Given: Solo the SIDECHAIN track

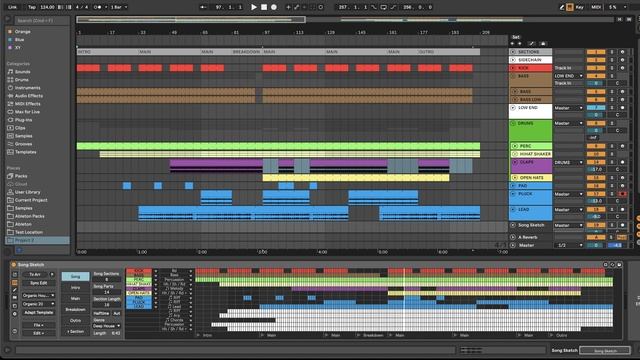Looking at the screenshot, I should point(611,60).
